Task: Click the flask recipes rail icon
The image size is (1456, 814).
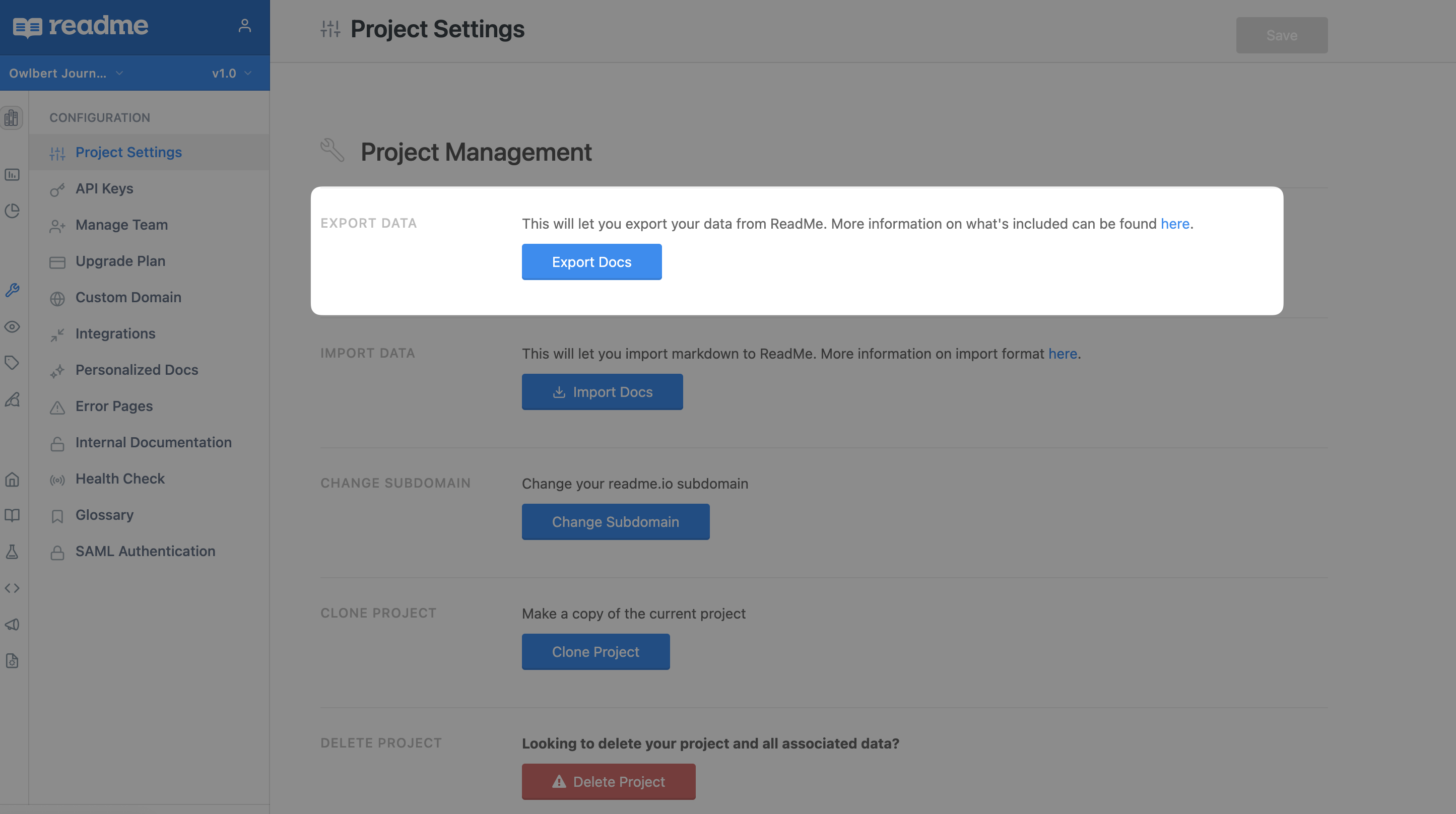Action: tap(13, 552)
